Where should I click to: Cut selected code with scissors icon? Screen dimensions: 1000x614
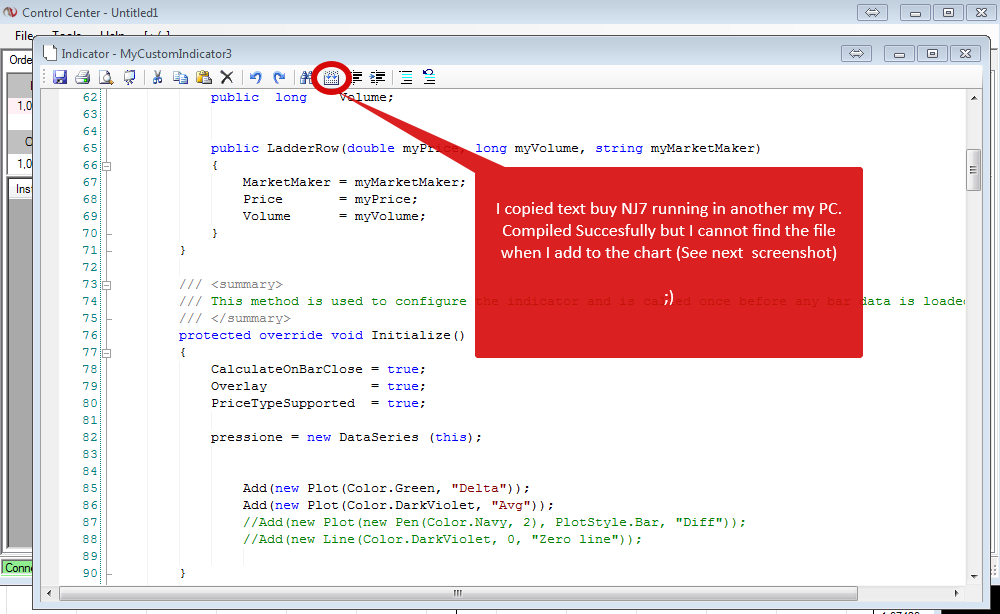pyautogui.click(x=157, y=78)
